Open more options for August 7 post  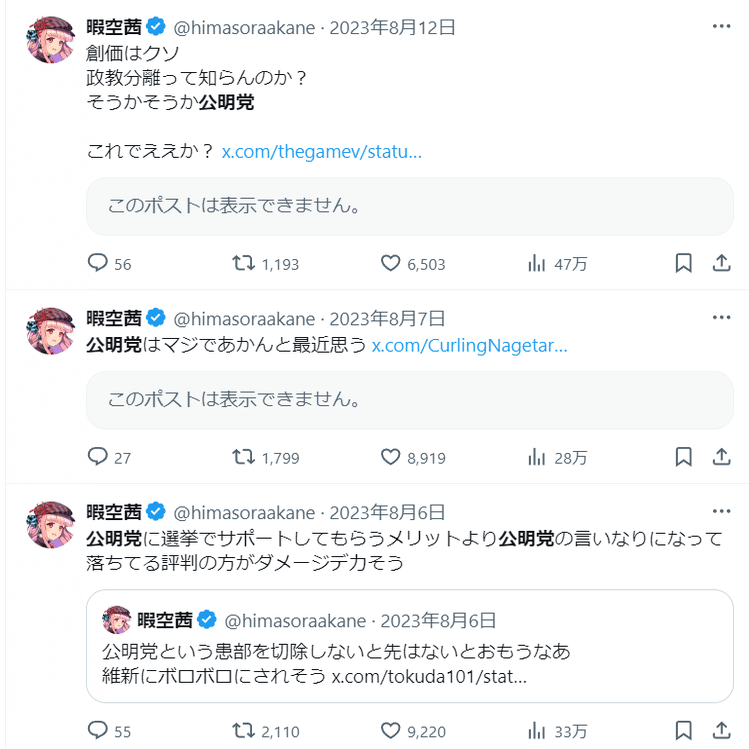(721, 318)
